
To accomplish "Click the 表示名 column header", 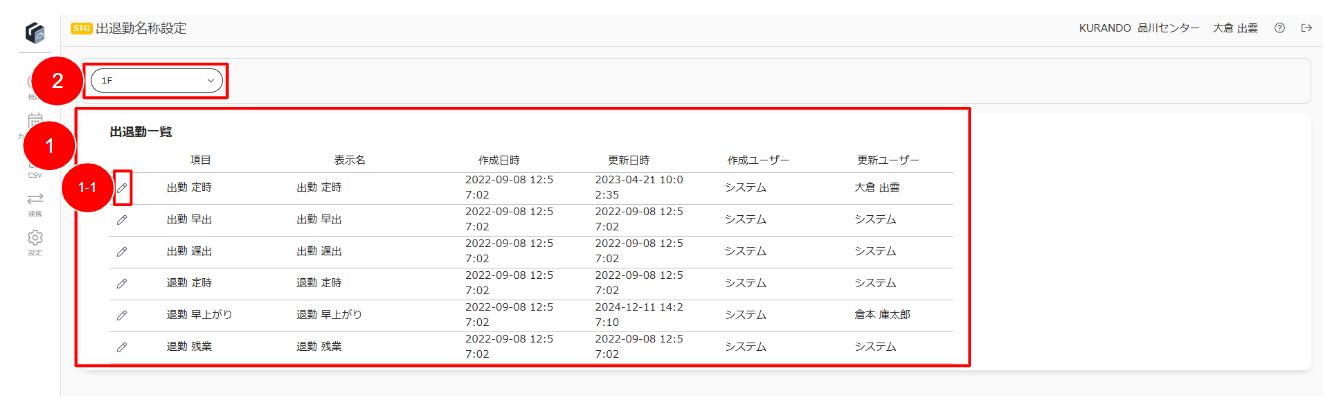I will [350, 160].
